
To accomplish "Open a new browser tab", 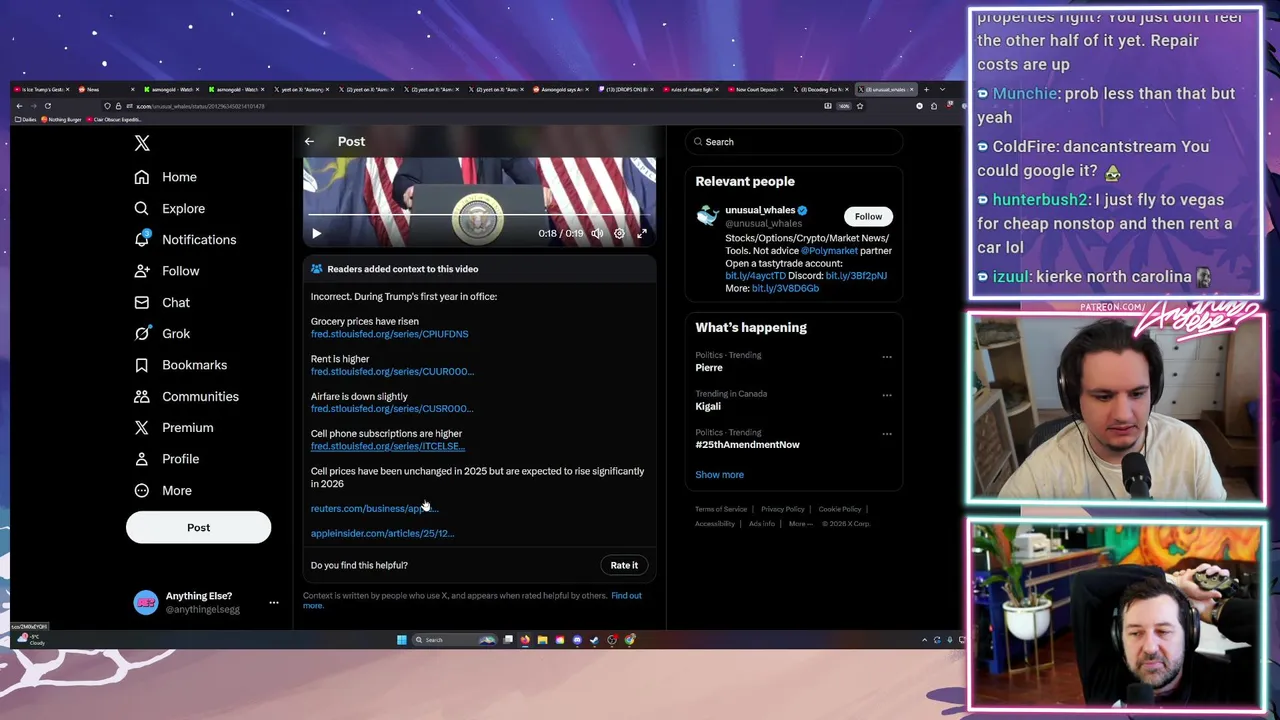I will coord(926,89).
